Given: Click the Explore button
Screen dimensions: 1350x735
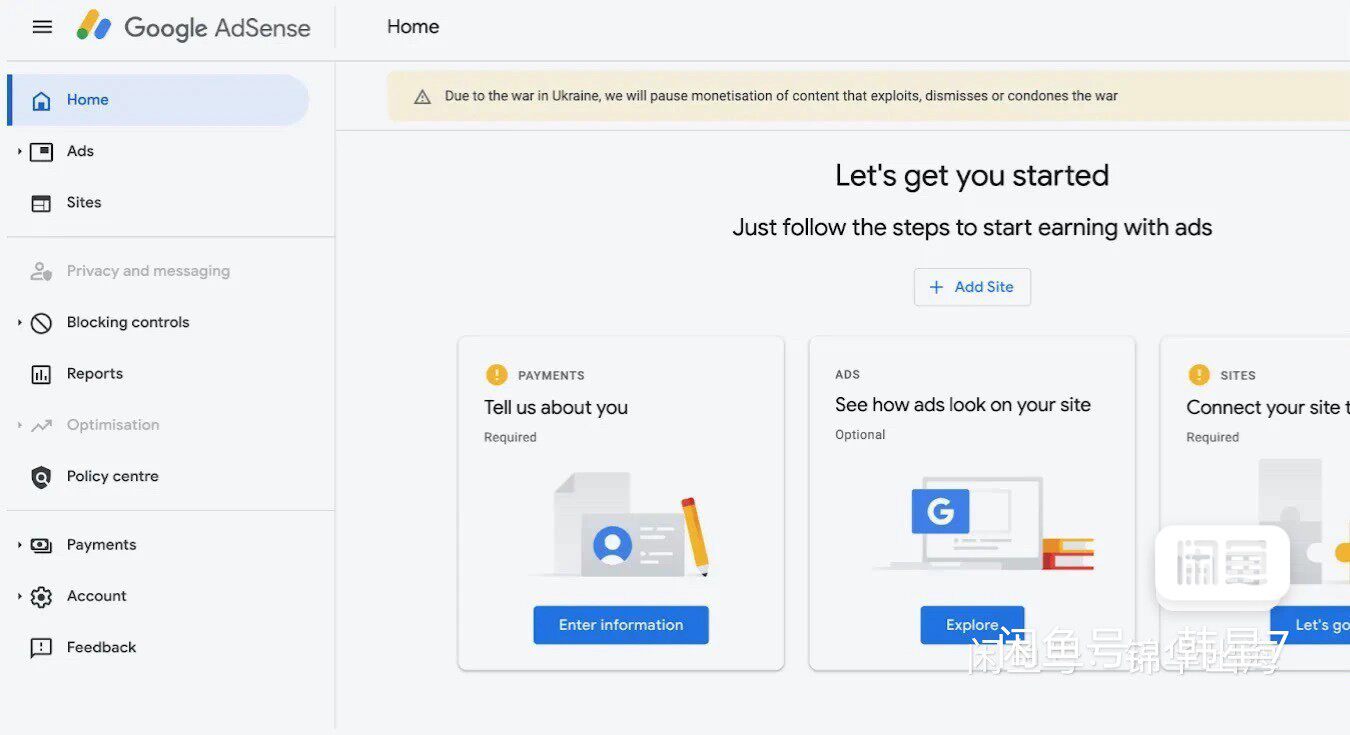Looking at the screenshot, I should click(972, 625).
